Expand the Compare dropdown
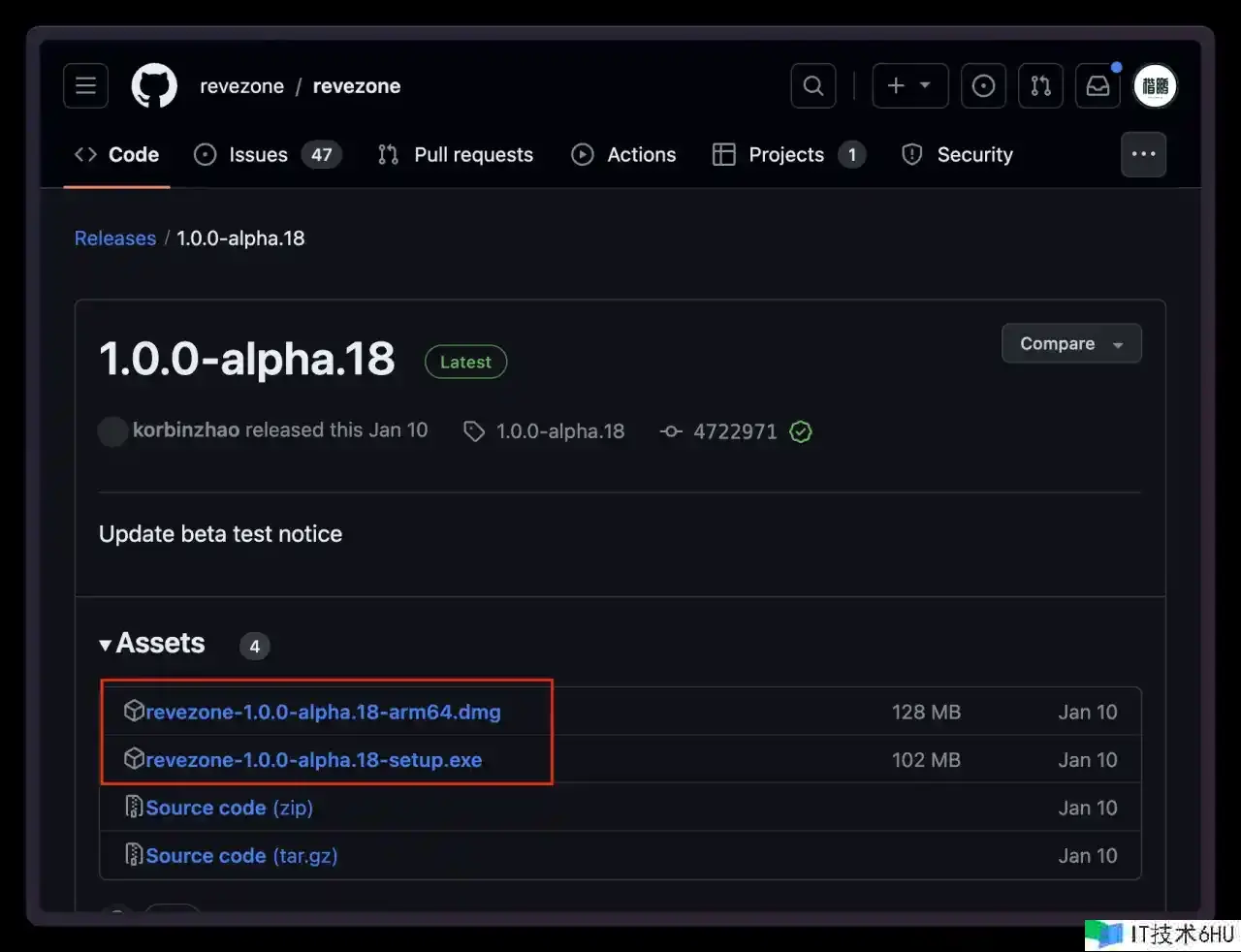 point(1070,343)
